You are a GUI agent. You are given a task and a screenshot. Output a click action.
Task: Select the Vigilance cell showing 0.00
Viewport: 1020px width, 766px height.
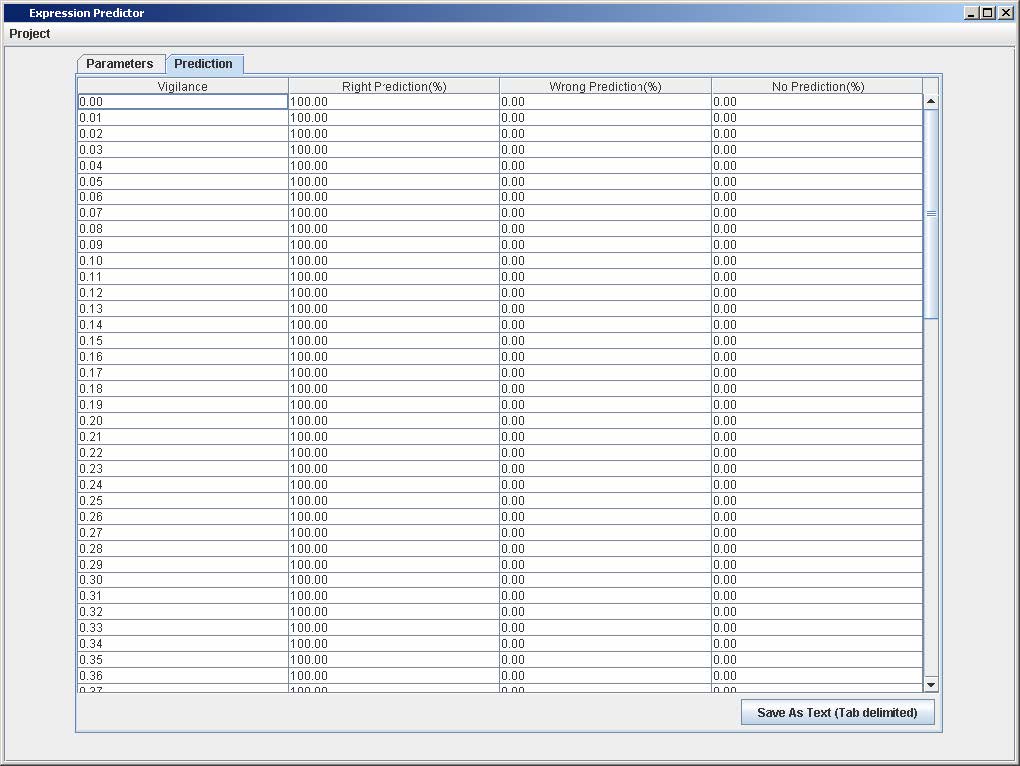pos(183,102)
